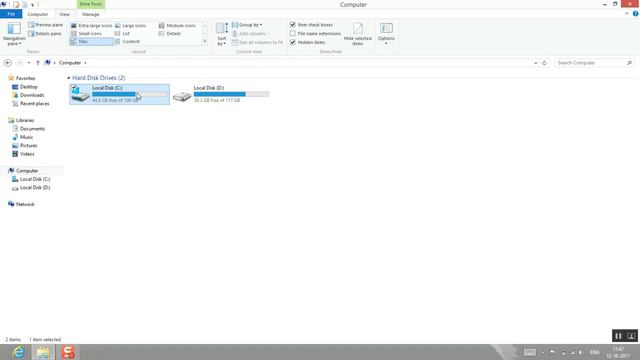Open Network in sidebar

pos(24,204)
